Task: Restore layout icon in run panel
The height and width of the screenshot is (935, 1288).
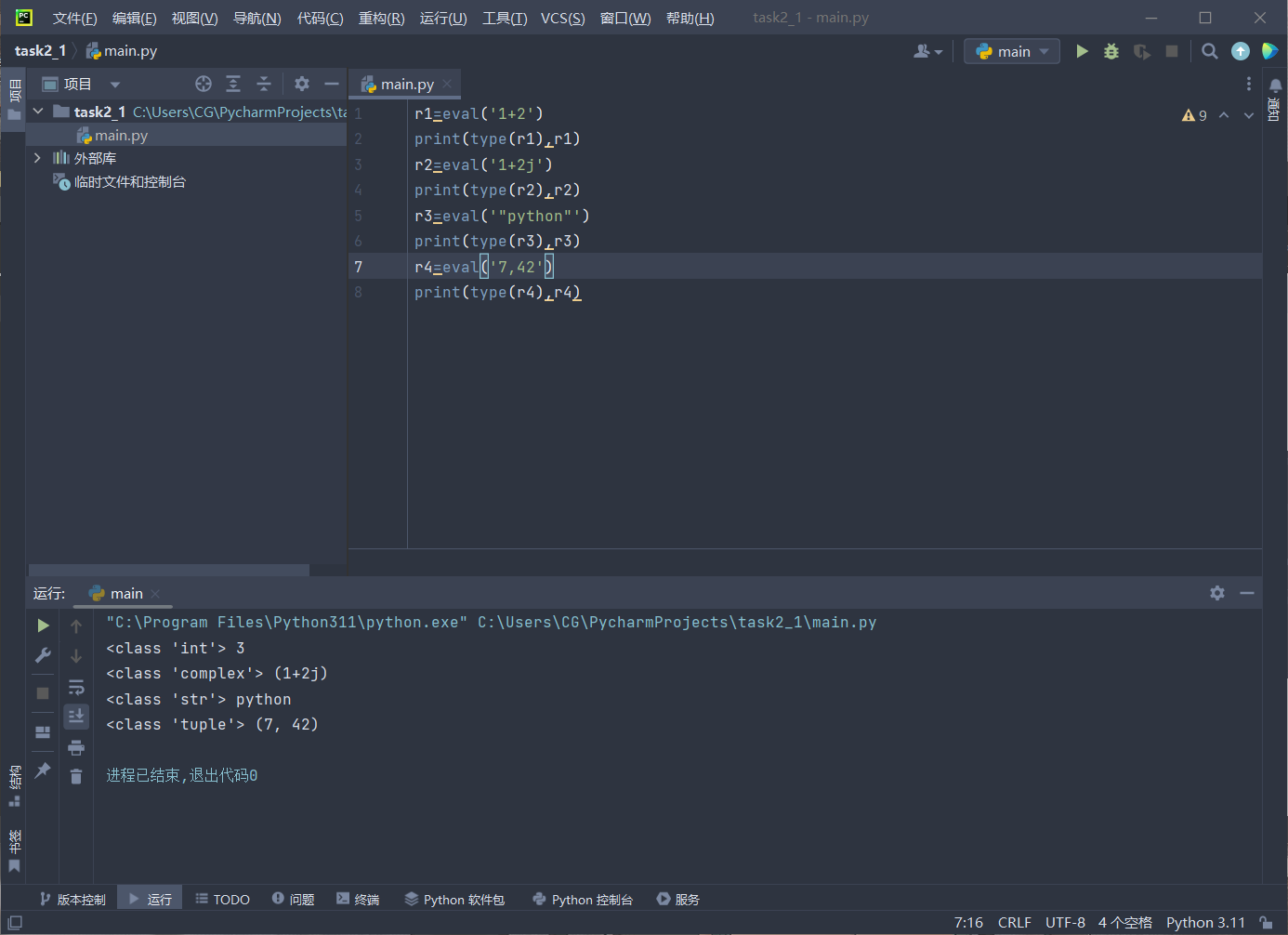Action: (43, 731)
